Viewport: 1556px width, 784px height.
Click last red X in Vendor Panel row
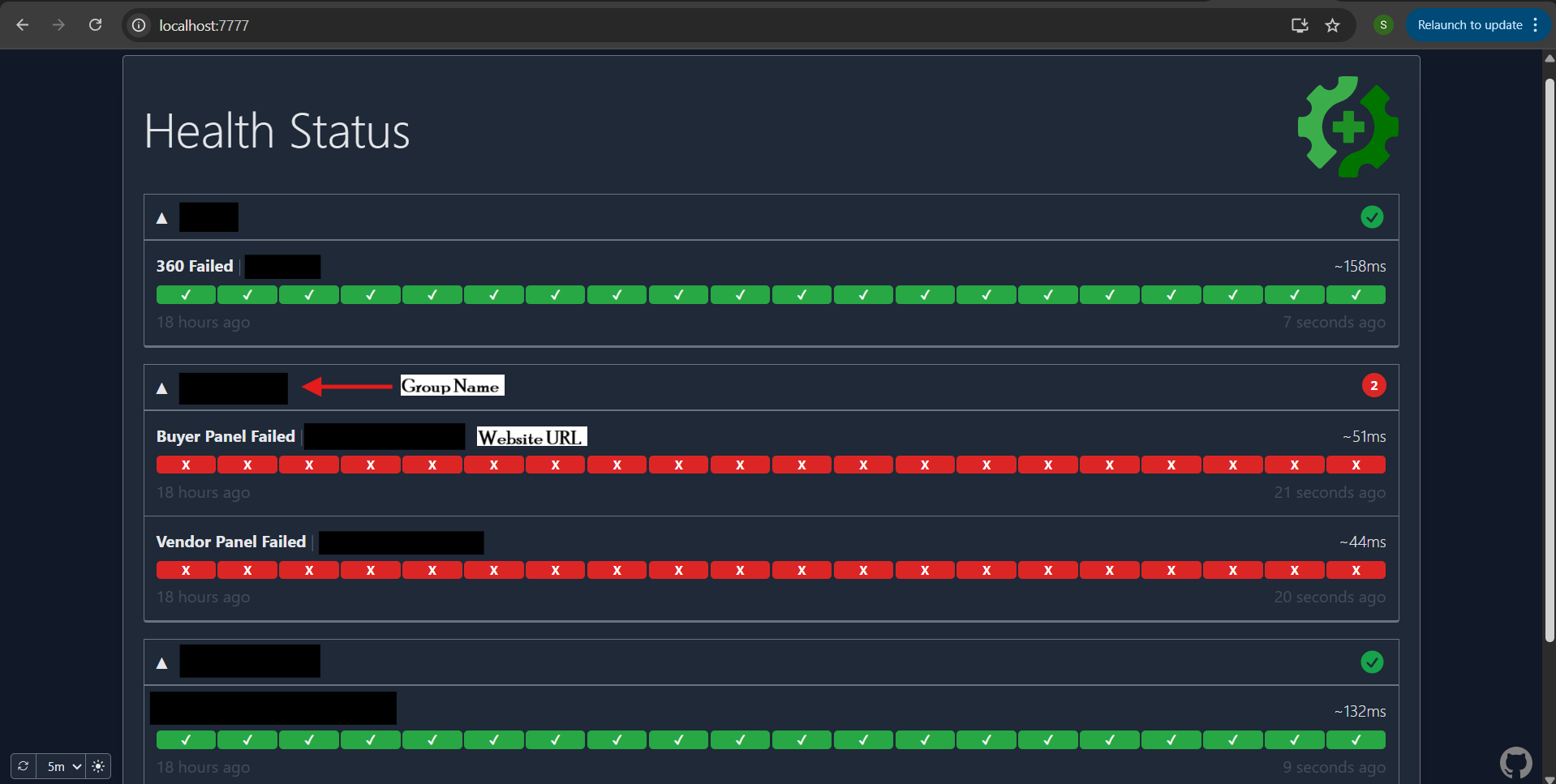click(1356, 570)
